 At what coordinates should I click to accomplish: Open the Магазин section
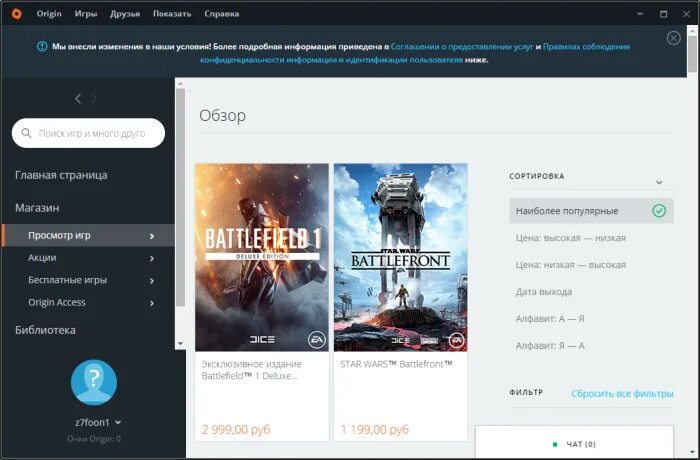pos(37,208)
